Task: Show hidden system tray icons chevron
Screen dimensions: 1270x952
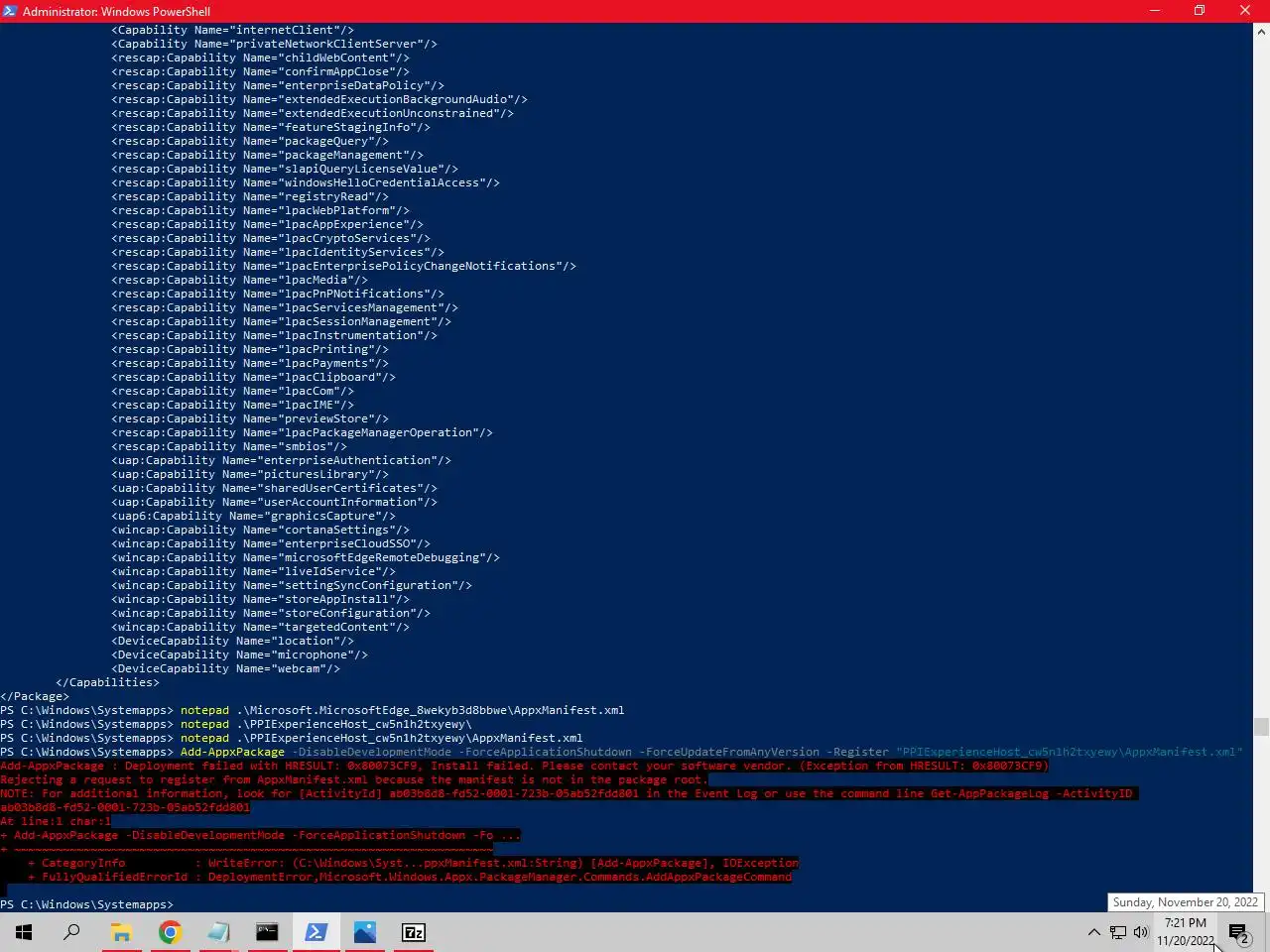Action: [x=1093, y=932]
